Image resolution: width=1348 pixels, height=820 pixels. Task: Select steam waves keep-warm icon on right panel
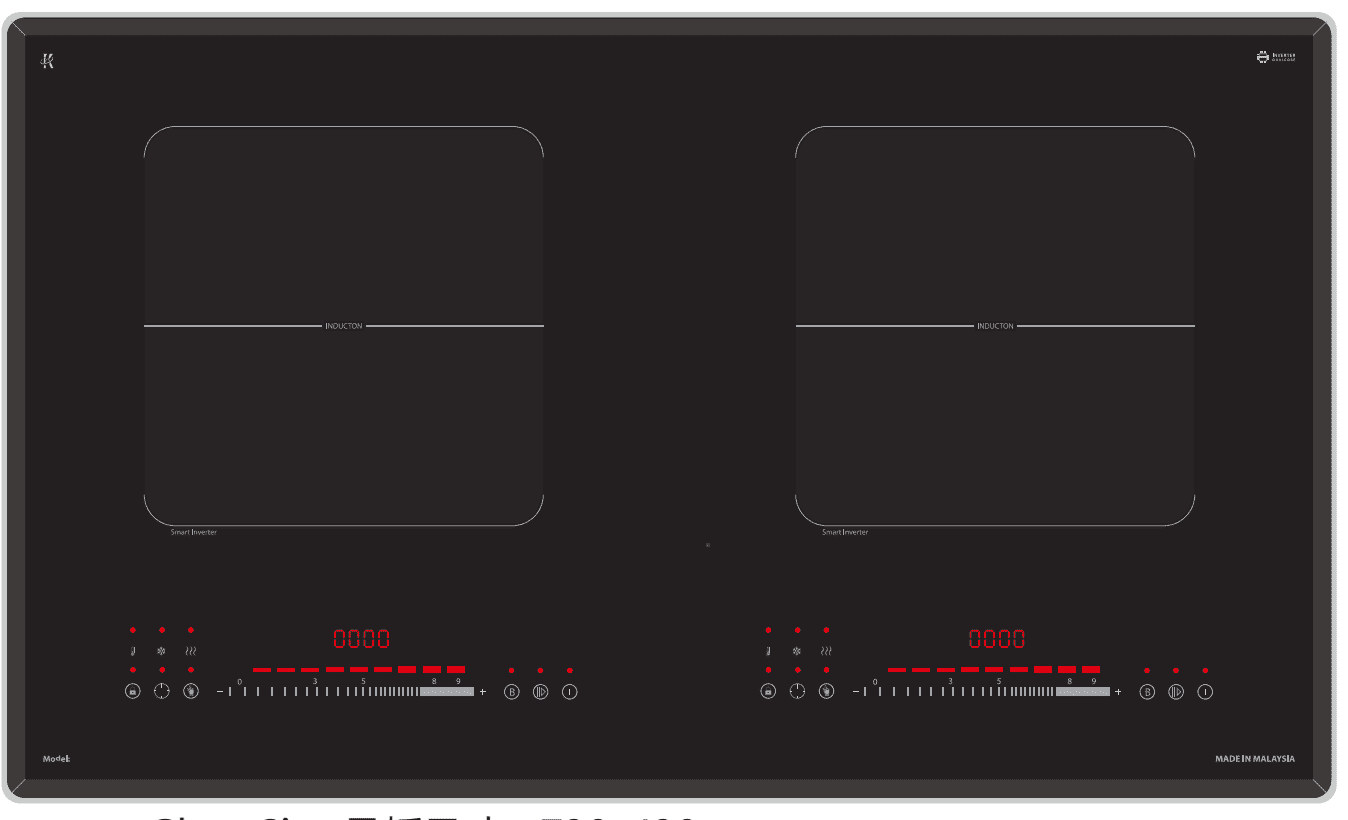(826, 651)
